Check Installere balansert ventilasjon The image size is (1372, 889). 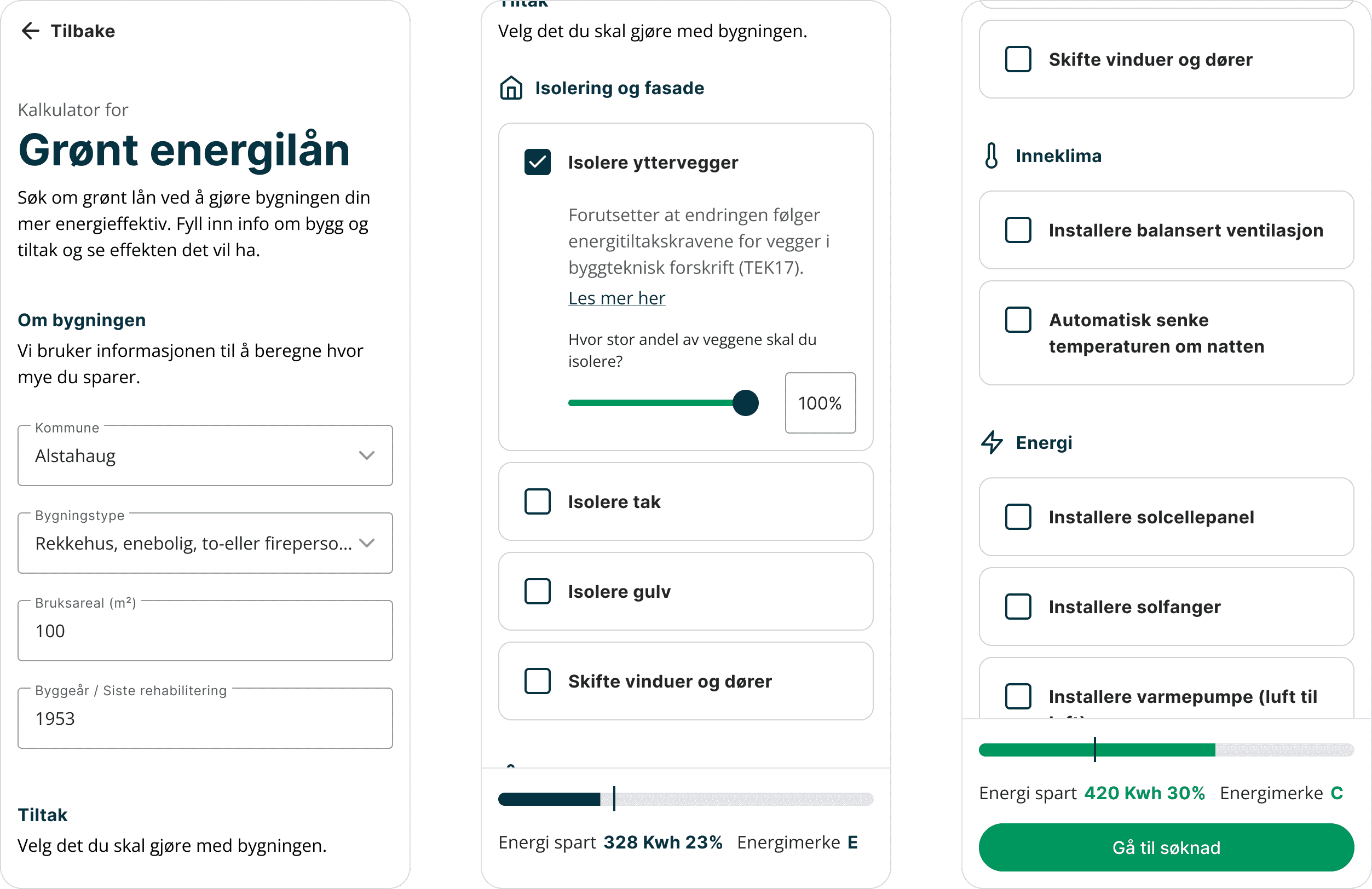(x=1018, y=230)
